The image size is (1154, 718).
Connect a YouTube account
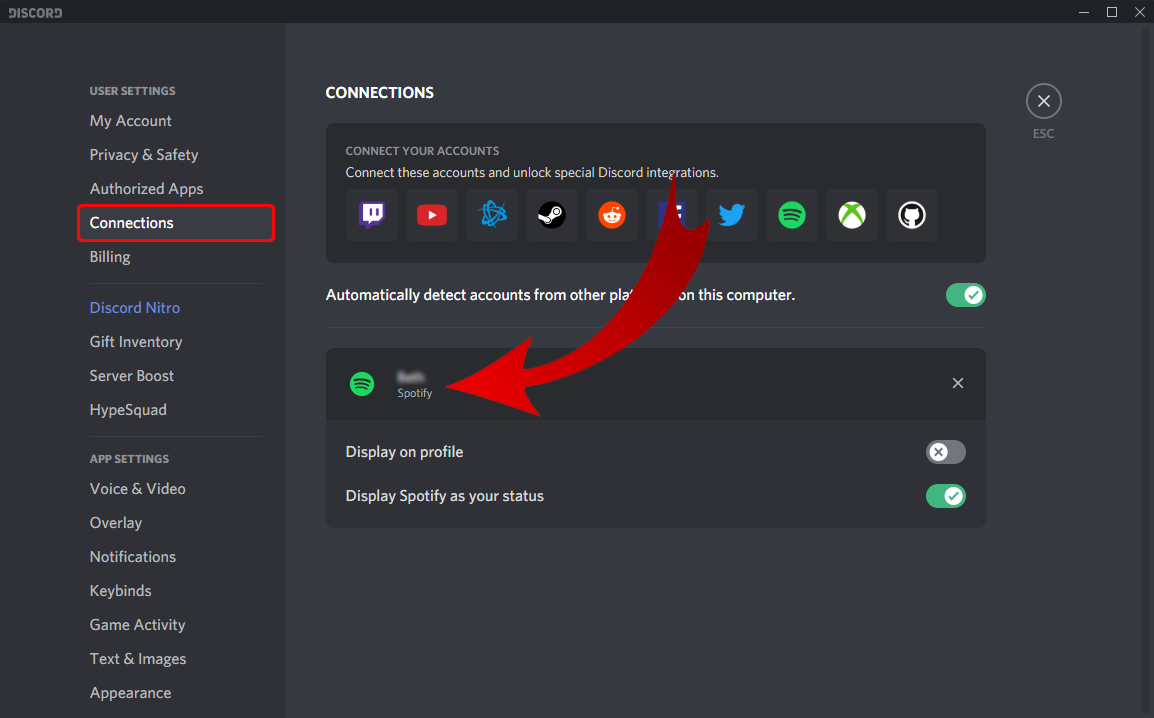[432, 215]
